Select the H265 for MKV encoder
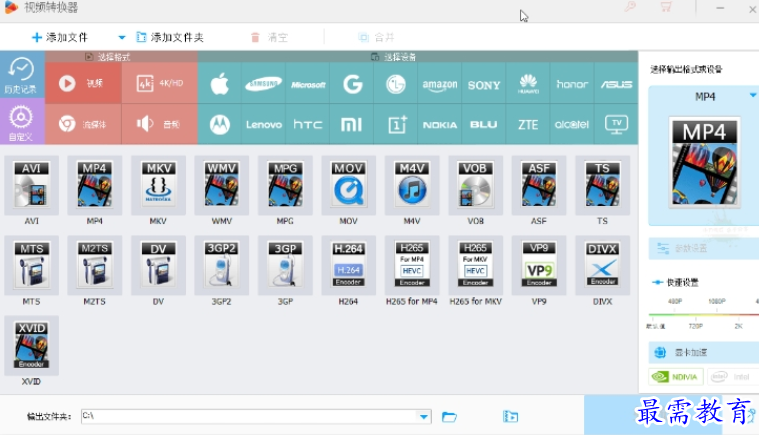The width and height of the screenshot is (759, 443). 475,265
